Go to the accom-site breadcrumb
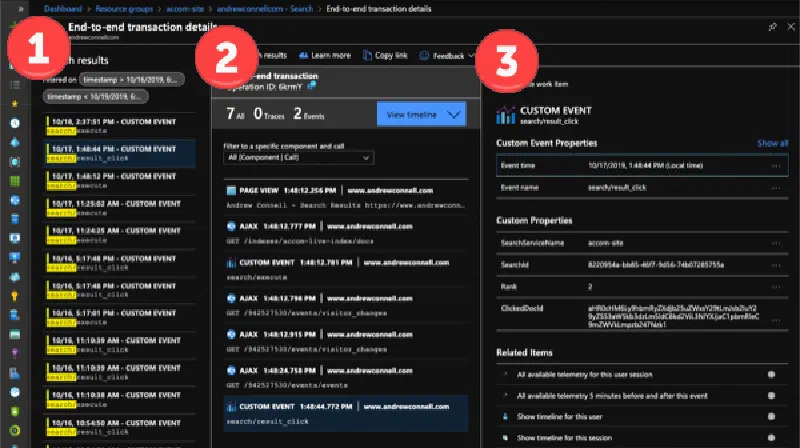 (x=185, y=9)
